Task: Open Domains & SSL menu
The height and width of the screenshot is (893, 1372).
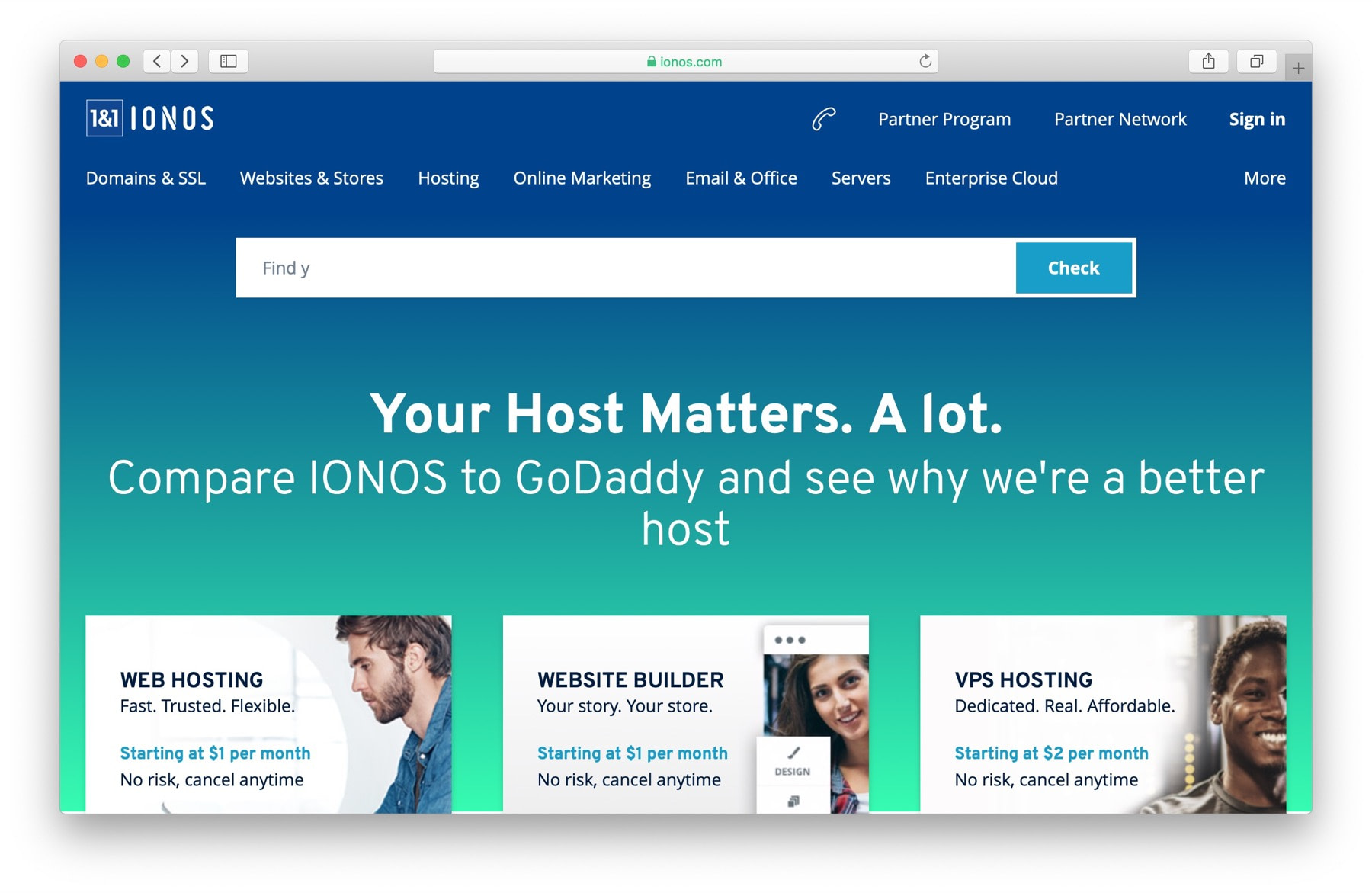Action: click(x=146, y=178)
